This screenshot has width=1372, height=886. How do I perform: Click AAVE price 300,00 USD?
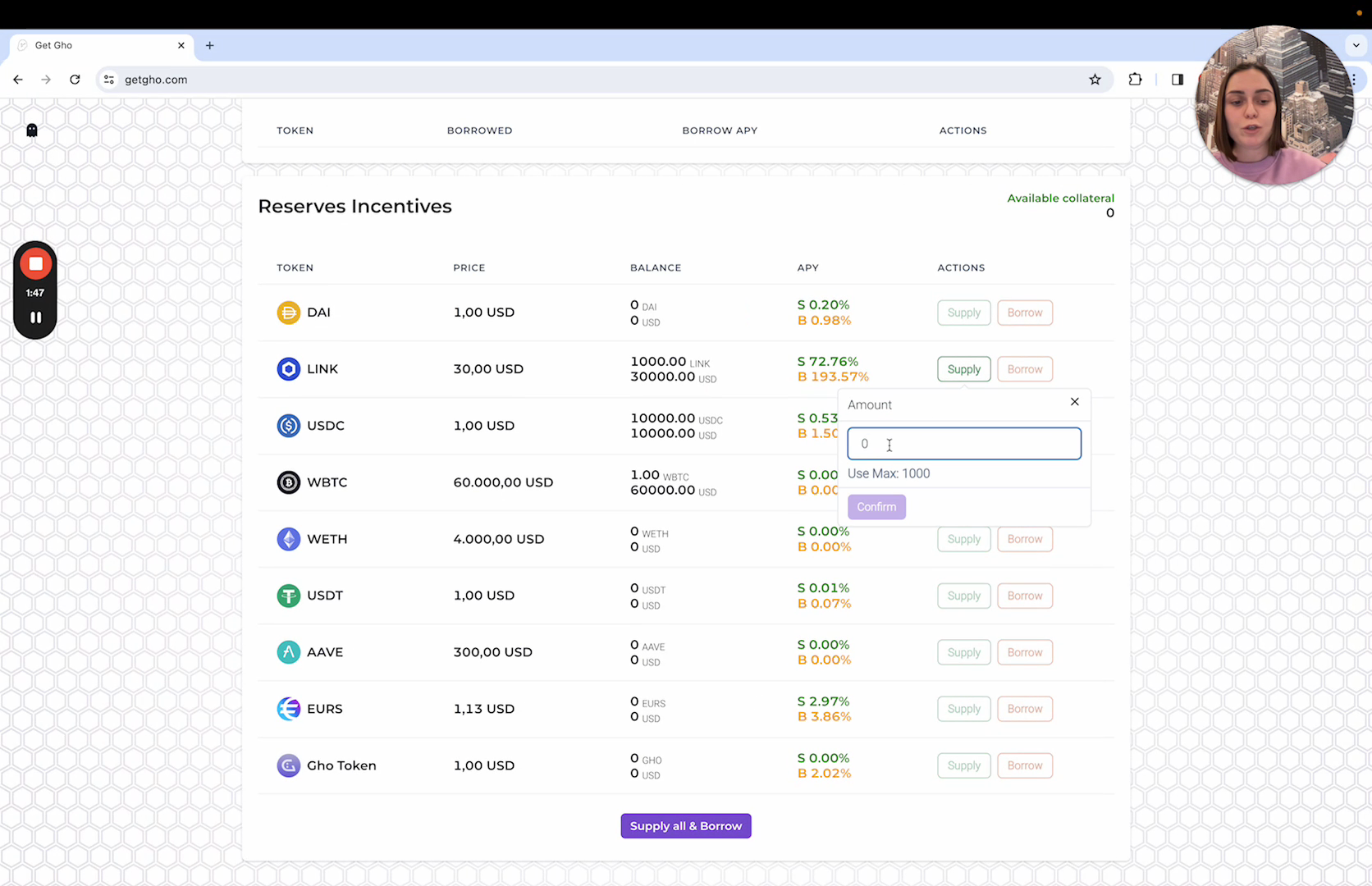tap(492, 652)
